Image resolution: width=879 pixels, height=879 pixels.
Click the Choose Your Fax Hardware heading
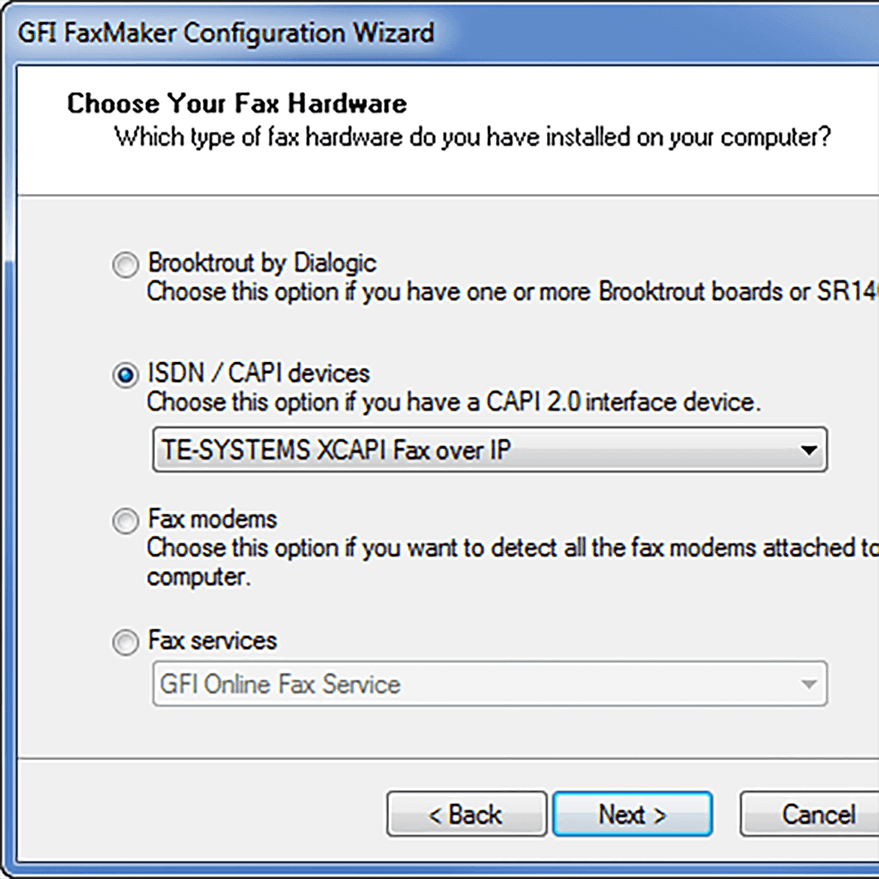click(236, 103)
